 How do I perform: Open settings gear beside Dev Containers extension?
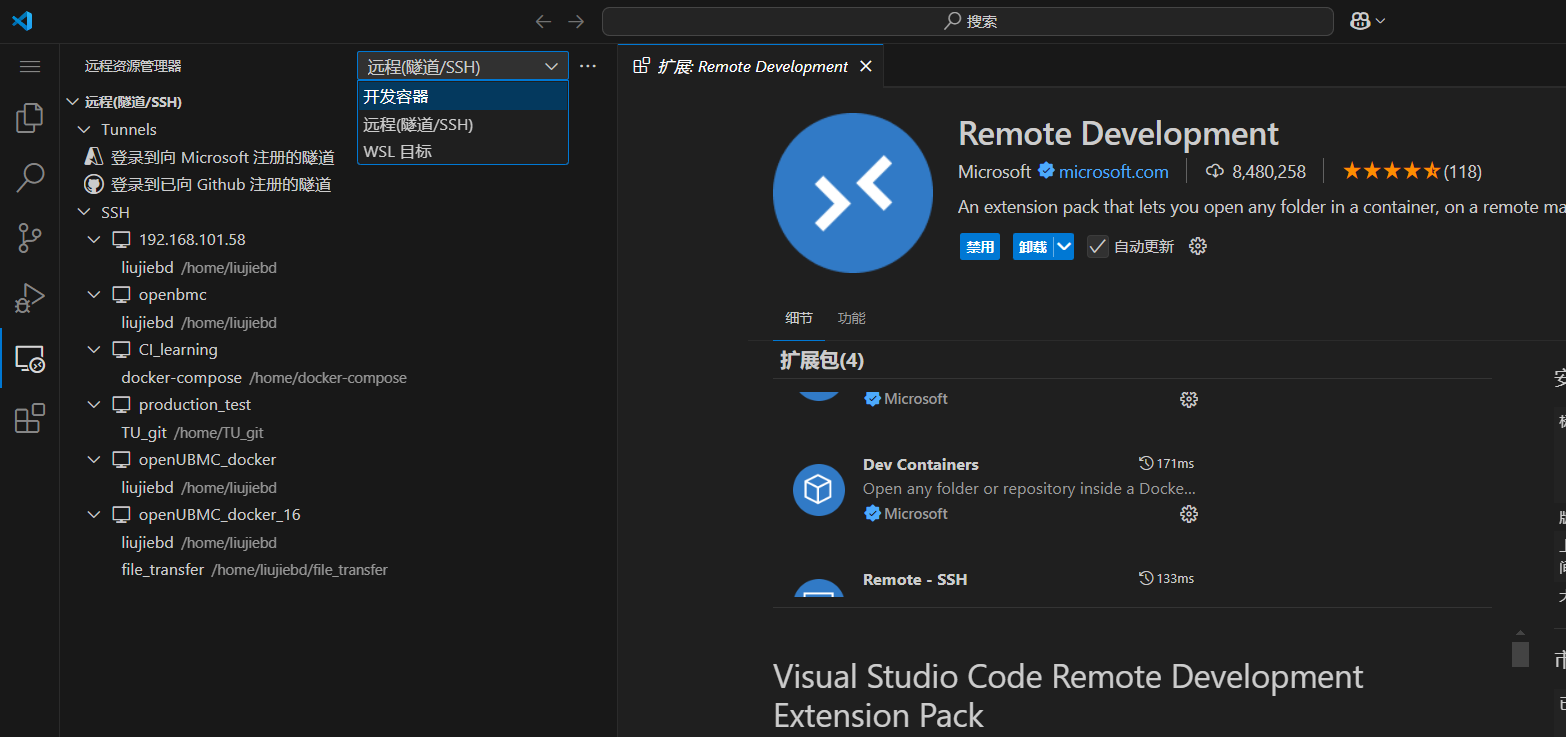pos(1189,514)
